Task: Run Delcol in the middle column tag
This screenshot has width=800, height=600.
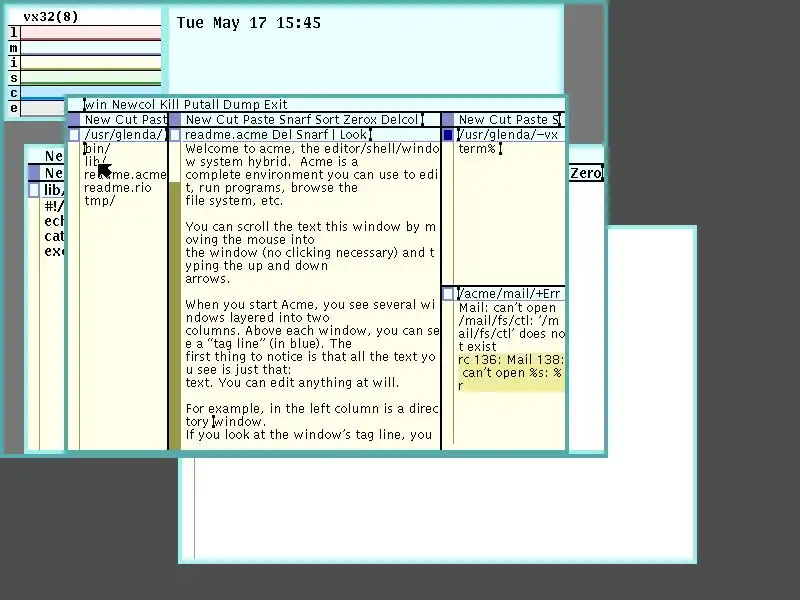Action: [x=399, y=120]
